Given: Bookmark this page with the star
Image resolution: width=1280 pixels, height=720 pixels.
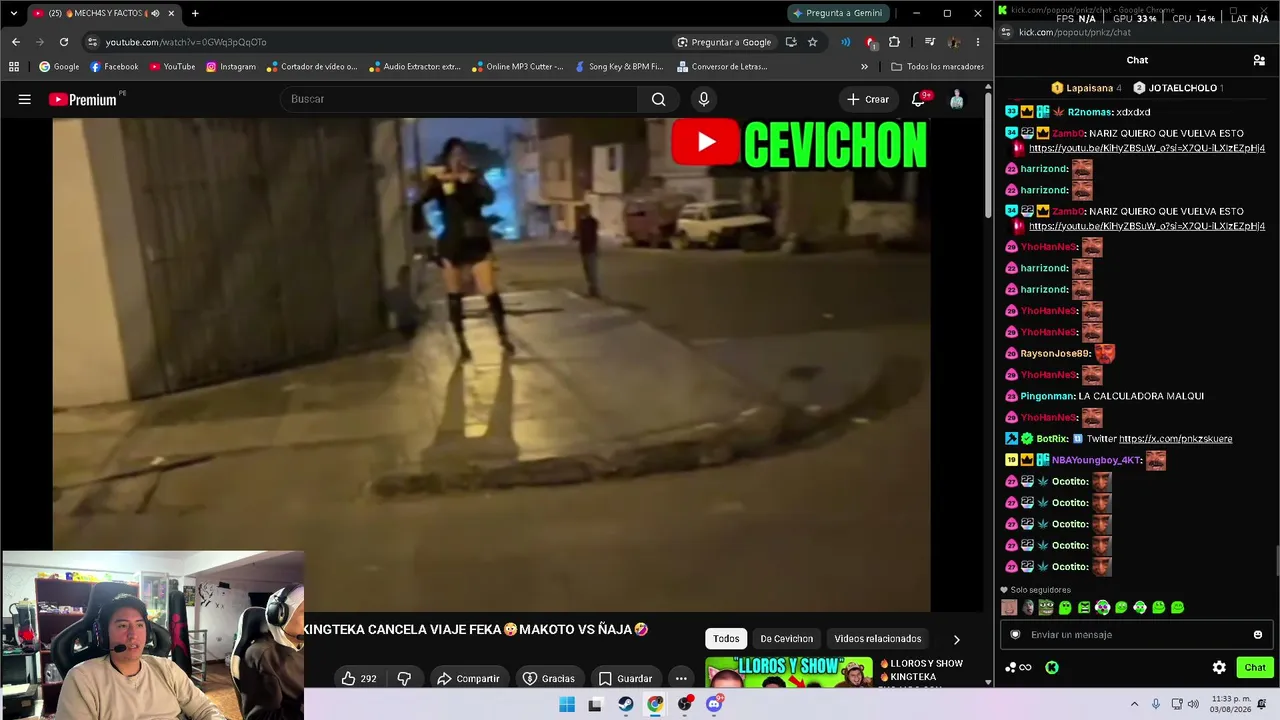Looking at the screenshot, I should (x=813, y=42).
